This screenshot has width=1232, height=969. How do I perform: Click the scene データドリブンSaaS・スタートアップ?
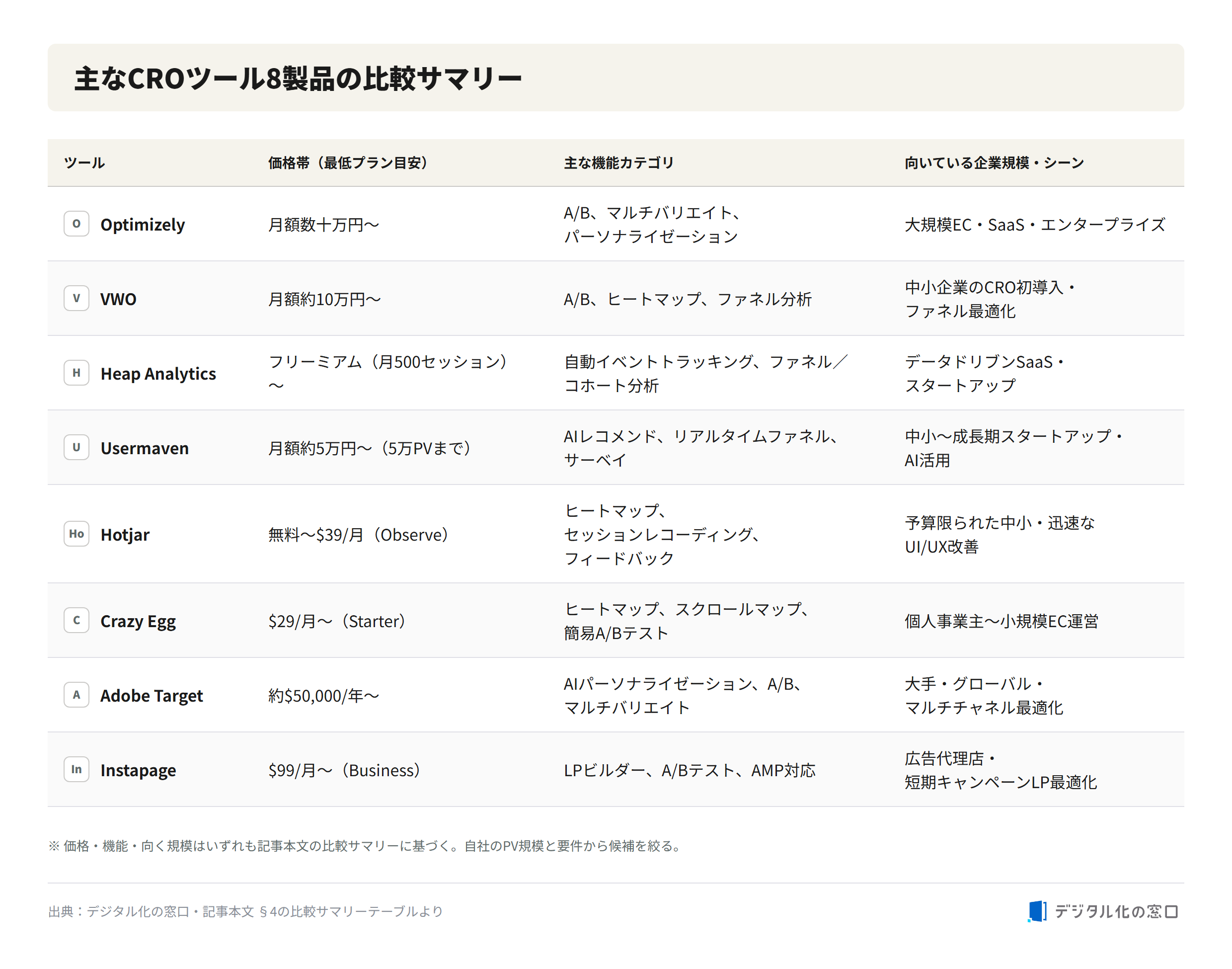coord(985,373)
